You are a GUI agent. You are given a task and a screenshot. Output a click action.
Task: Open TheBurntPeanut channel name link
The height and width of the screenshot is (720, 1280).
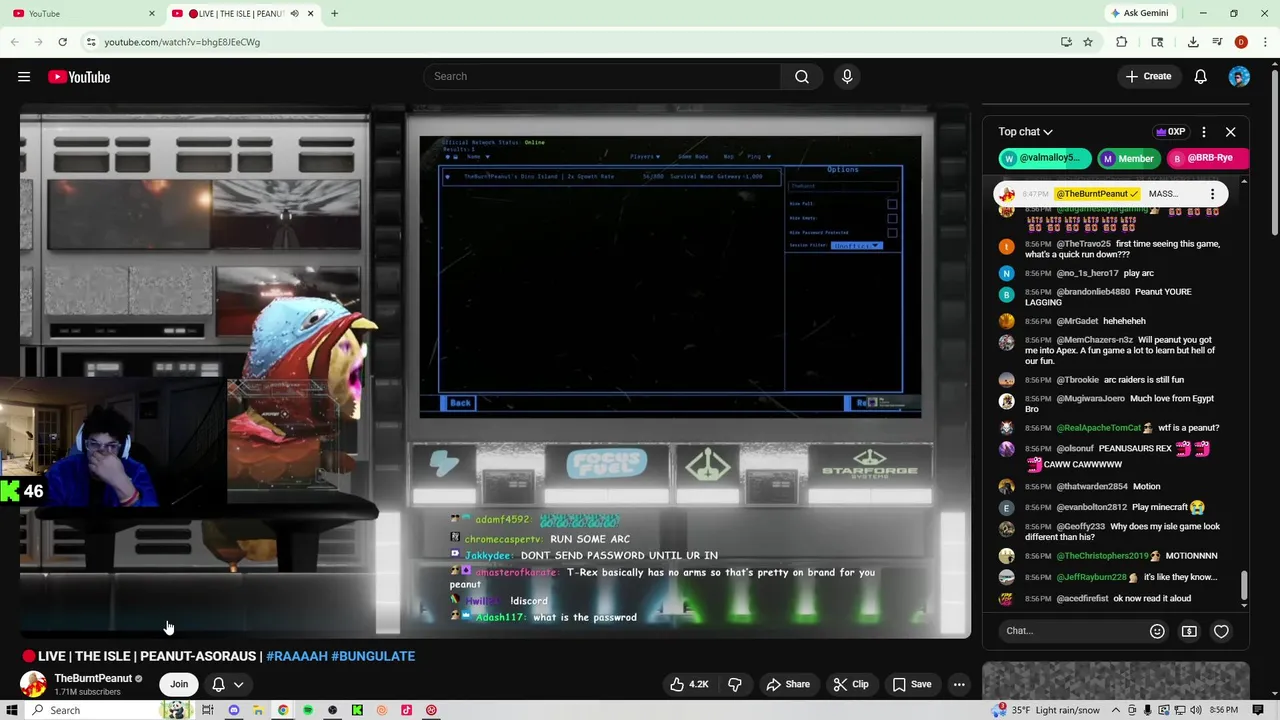click(93, 678)
